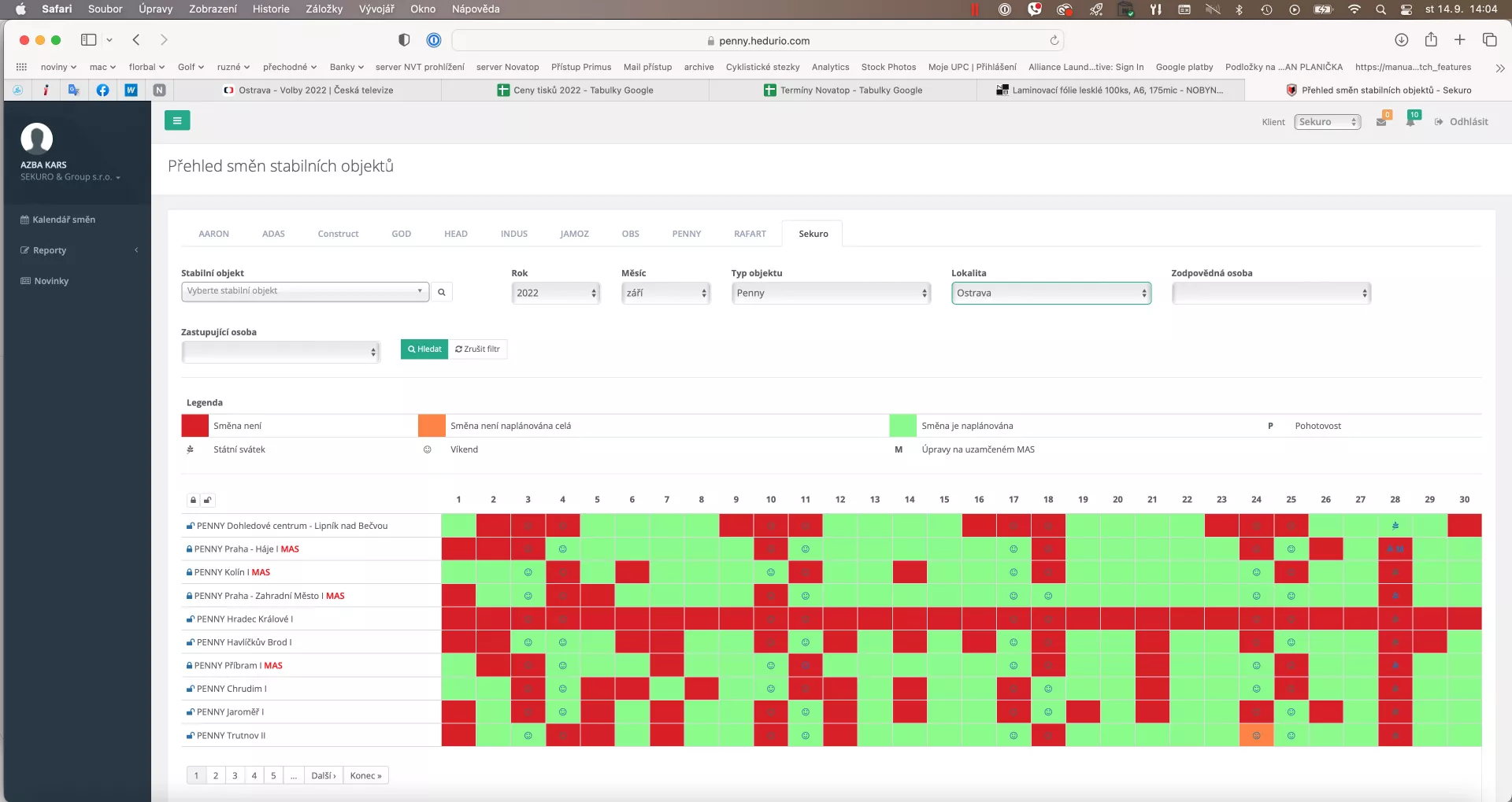Click lock icon of PENNY Praha - Háje row
This screenshot has width=1512, height=802.
pos(189,549)
